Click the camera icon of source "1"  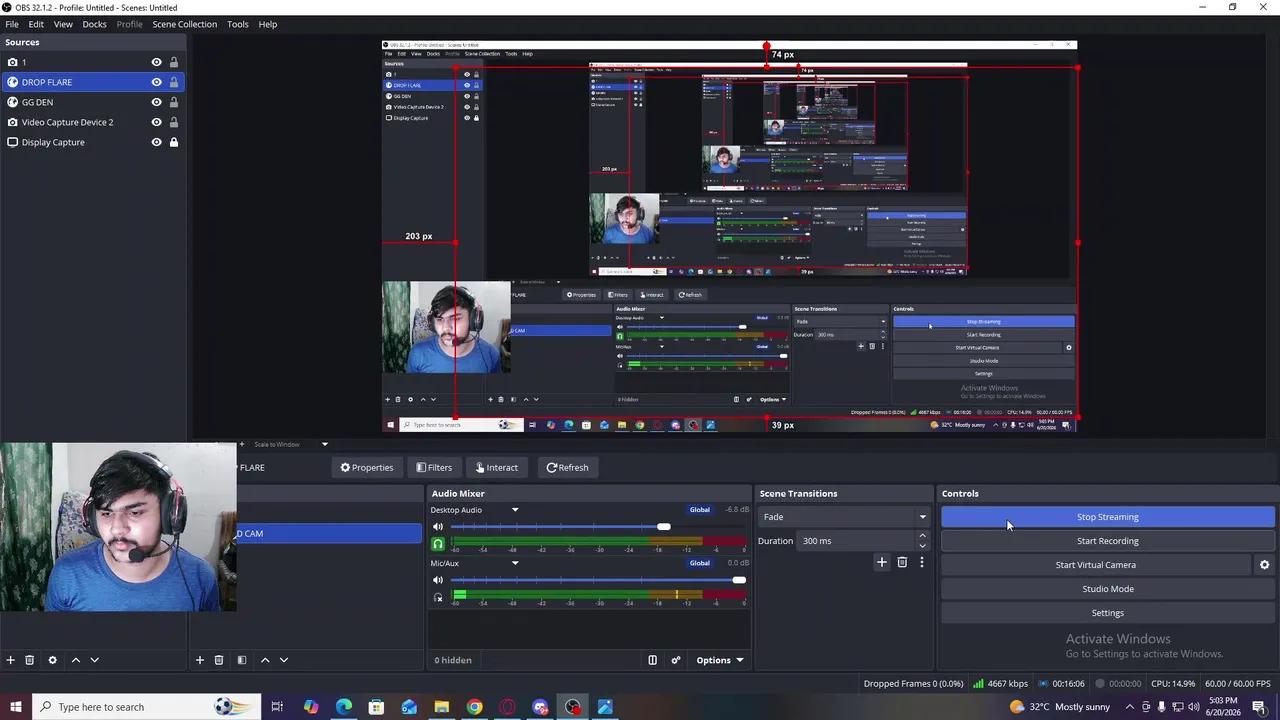12,62
